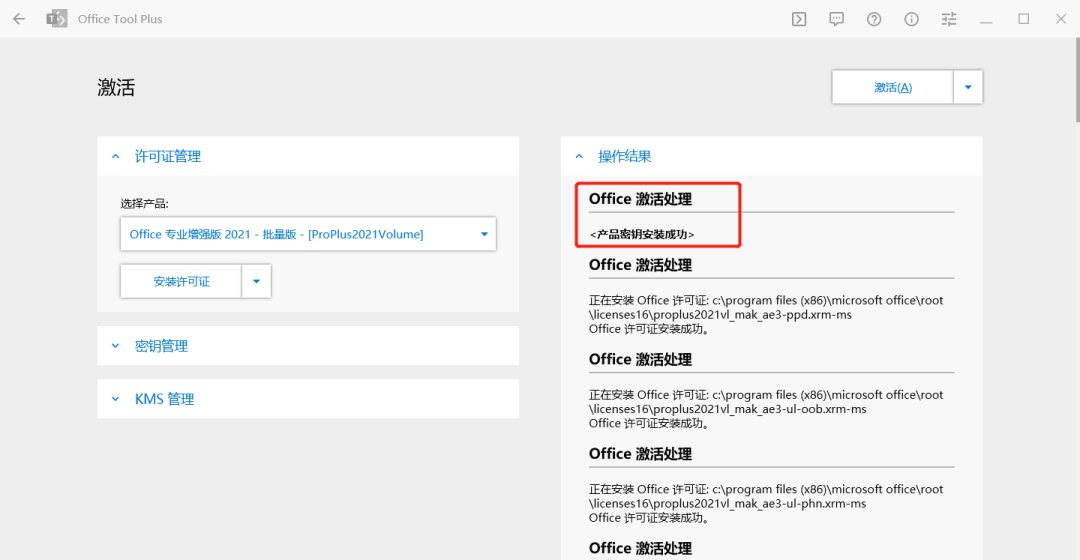Expand the KMS 管理 section

(x=308, y=399)
